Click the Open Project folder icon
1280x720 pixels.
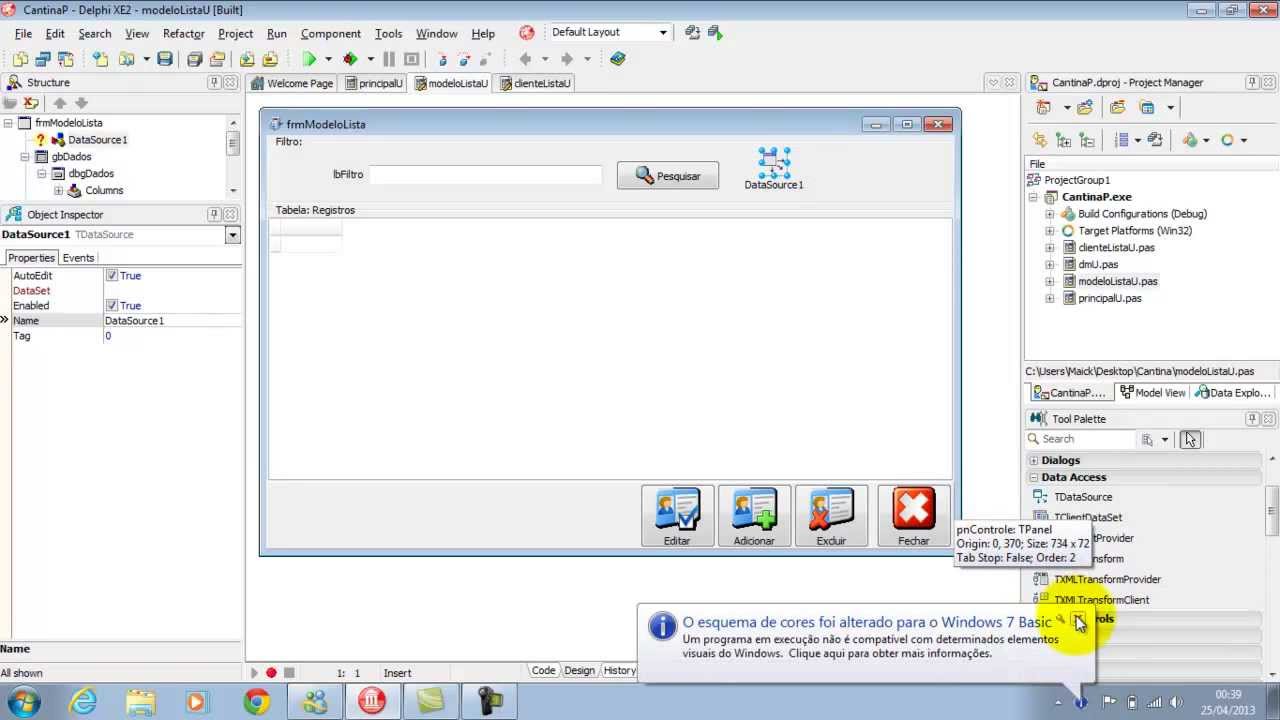pos(217,59)
